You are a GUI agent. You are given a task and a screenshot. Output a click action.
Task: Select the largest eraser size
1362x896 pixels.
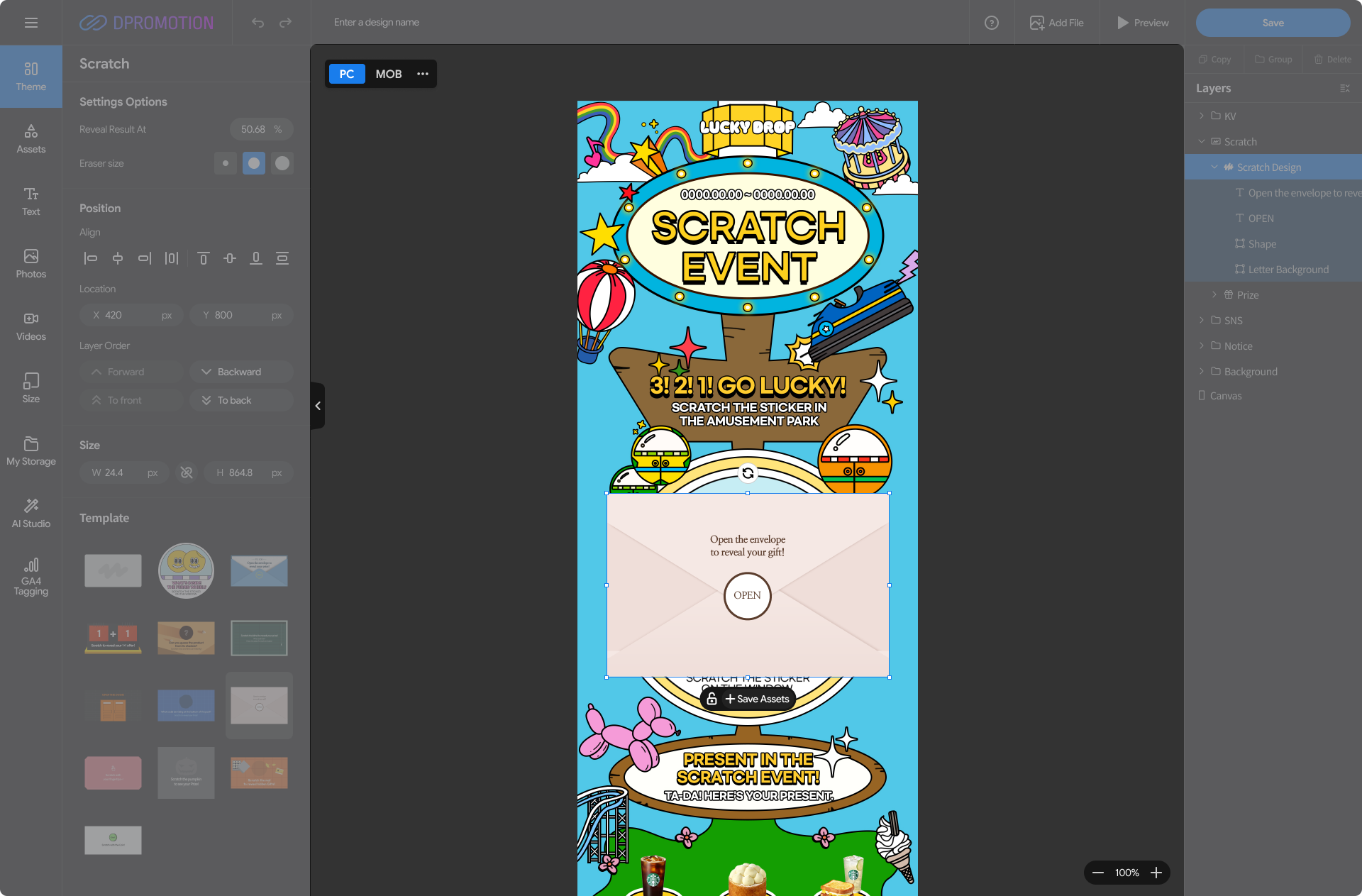click(x=282, y=163)
